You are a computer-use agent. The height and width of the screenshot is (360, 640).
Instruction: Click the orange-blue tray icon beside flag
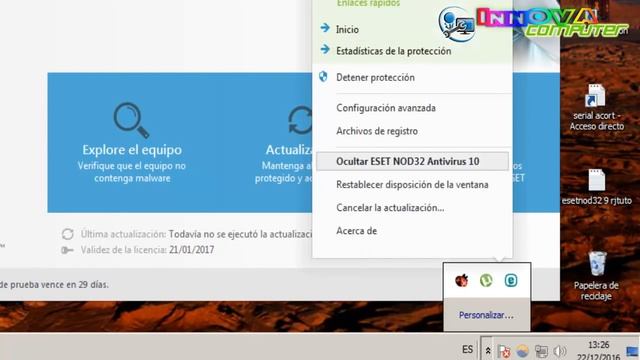pyautogui.click(x=522, y=351)
